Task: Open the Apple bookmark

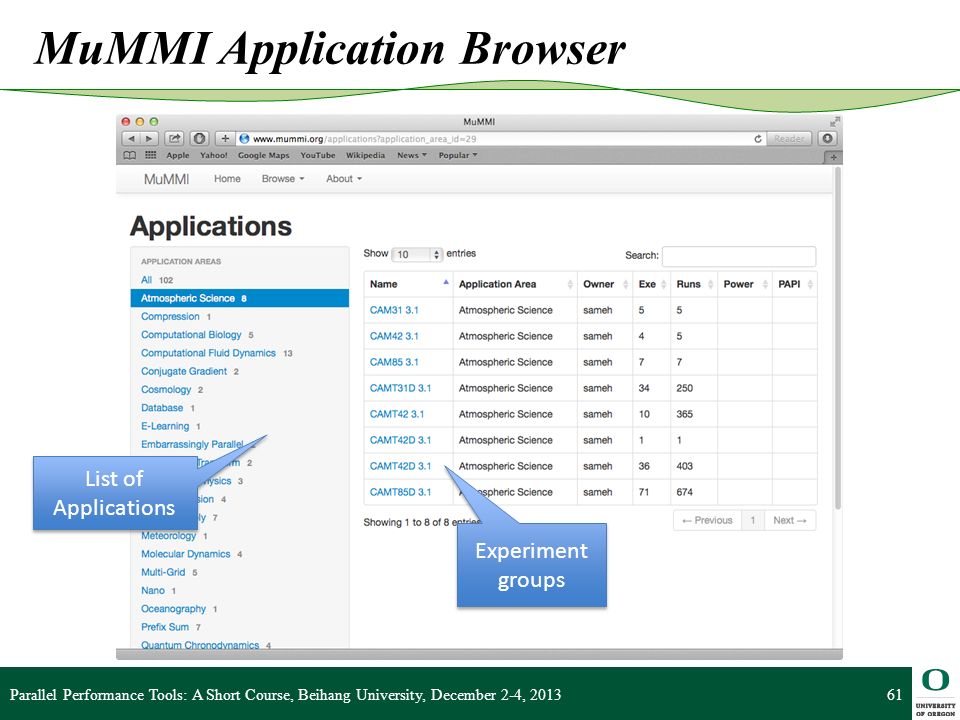Action: coord(178,156)
